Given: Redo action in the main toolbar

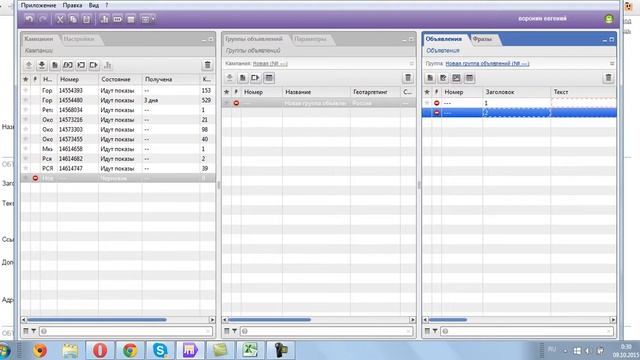Looking at the screenshot, I should click(42, 19).
